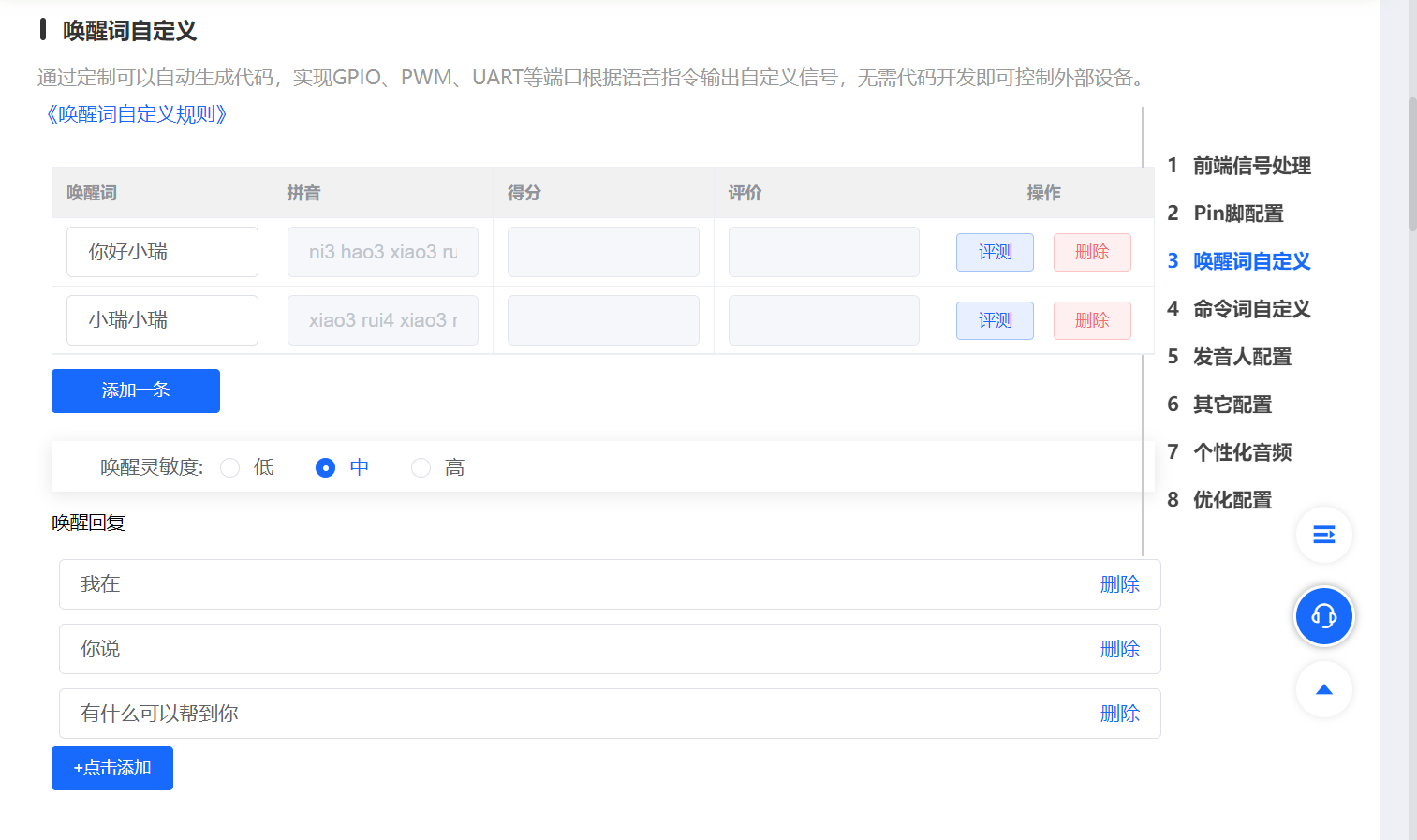1417x840 pixels.
Task: Click the xiao3 rui4 pinyin field
Action: [x=383, y=320]
